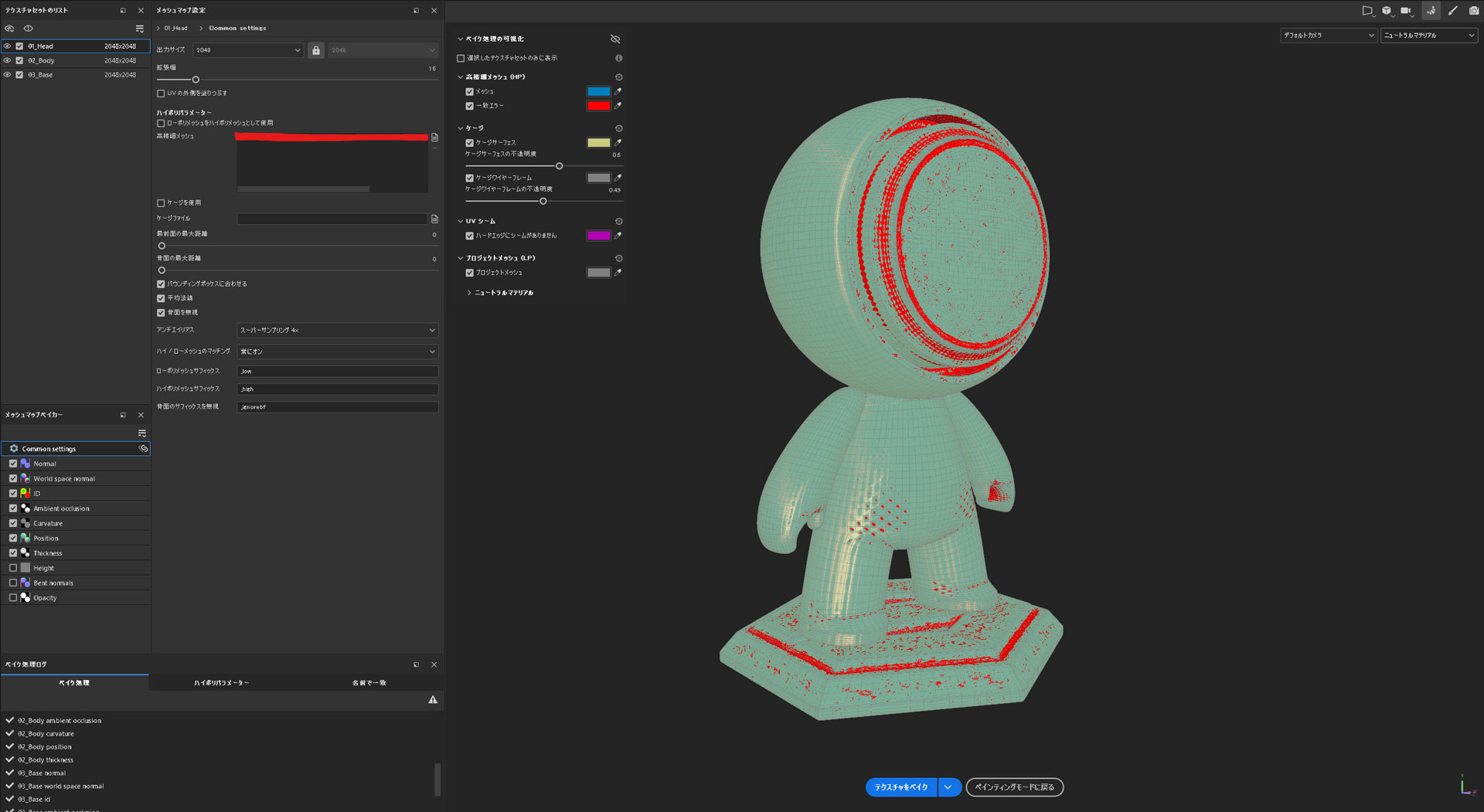Toggle bake visualization hidden-eye icon
Image resolution: width=1484 pixels, height=812 pixels.
tap(615, 39)
